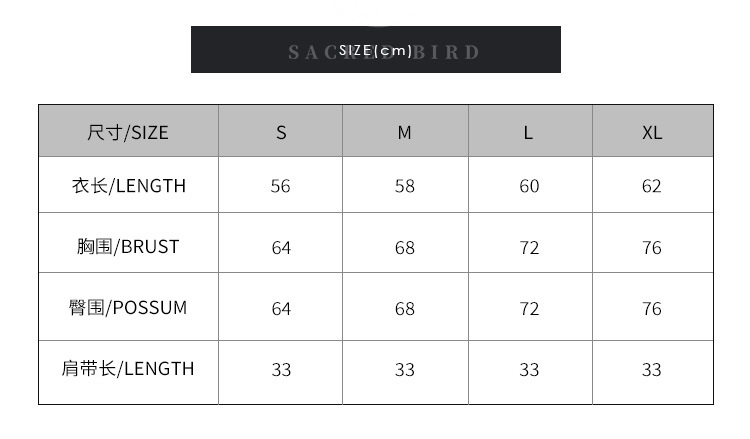
Task: Click the POSSUM value 68 for size M
Action: point(405,309)
